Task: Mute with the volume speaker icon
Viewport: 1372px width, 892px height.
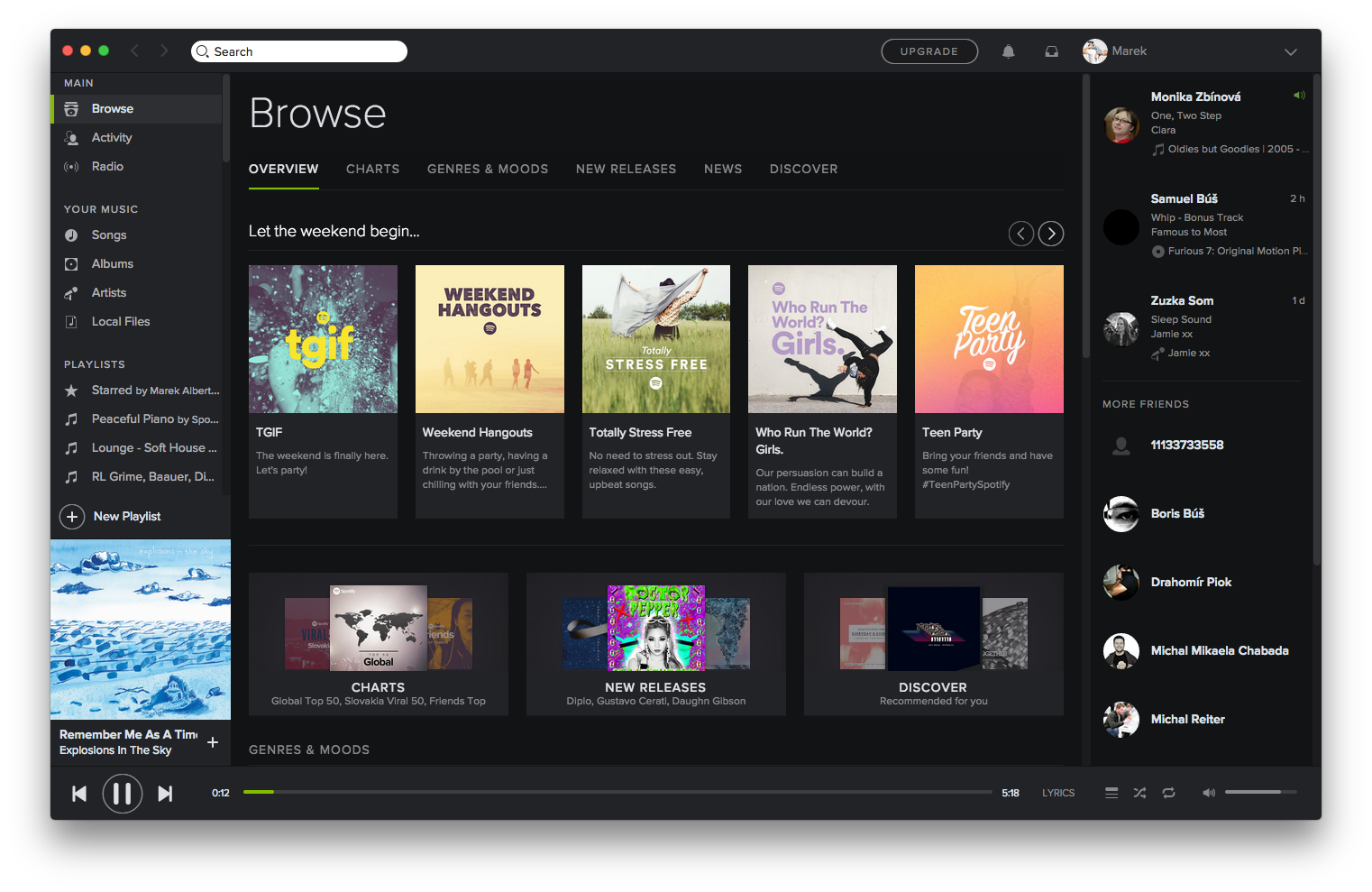Action: coord(1209,793)
